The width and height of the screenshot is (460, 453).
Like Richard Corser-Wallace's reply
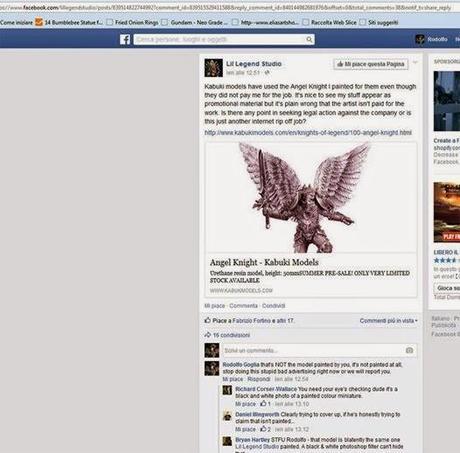(x=245, y=404)
